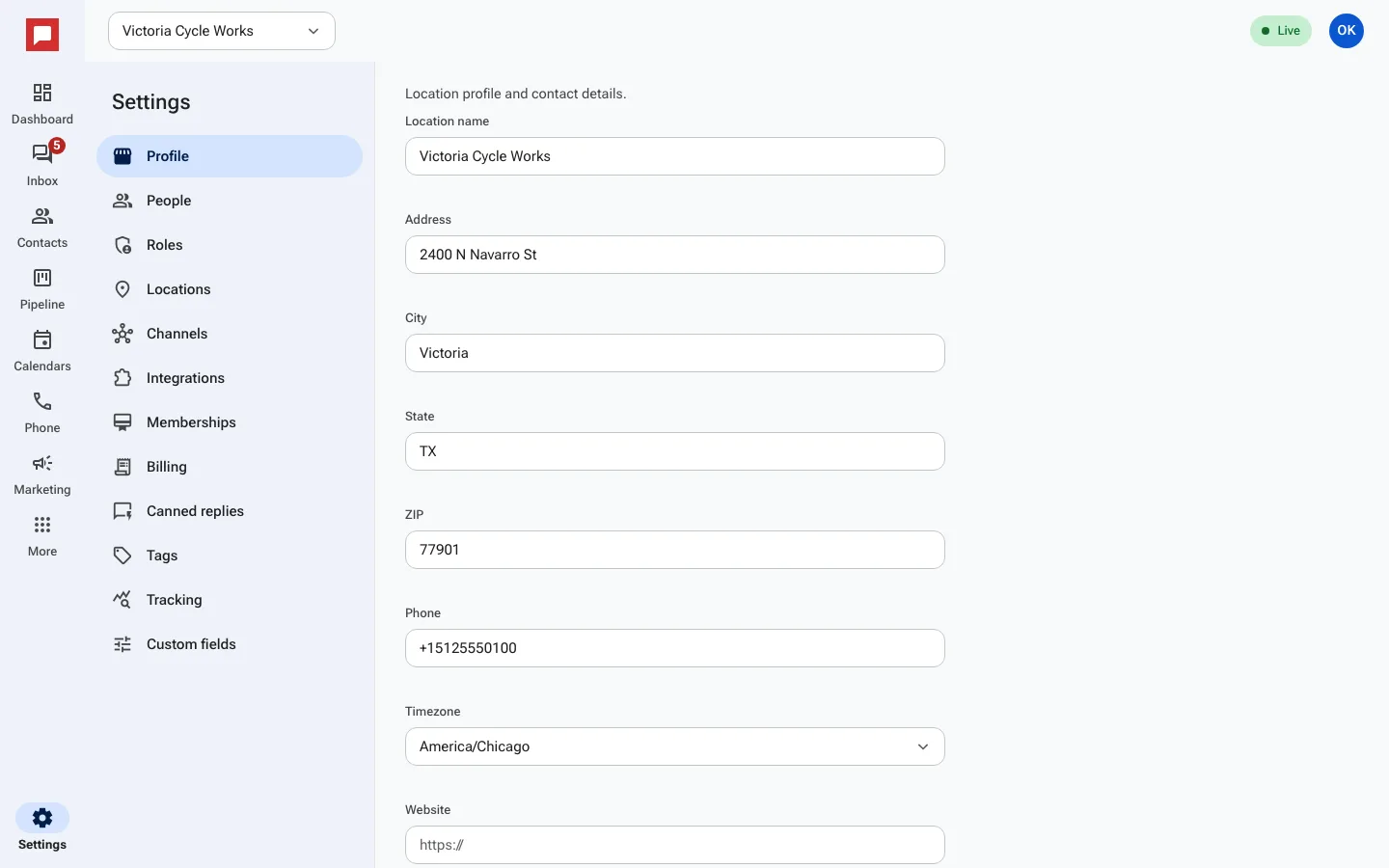Click the Tags label icon
The image size is (1389, 868).
click(123, 556)
